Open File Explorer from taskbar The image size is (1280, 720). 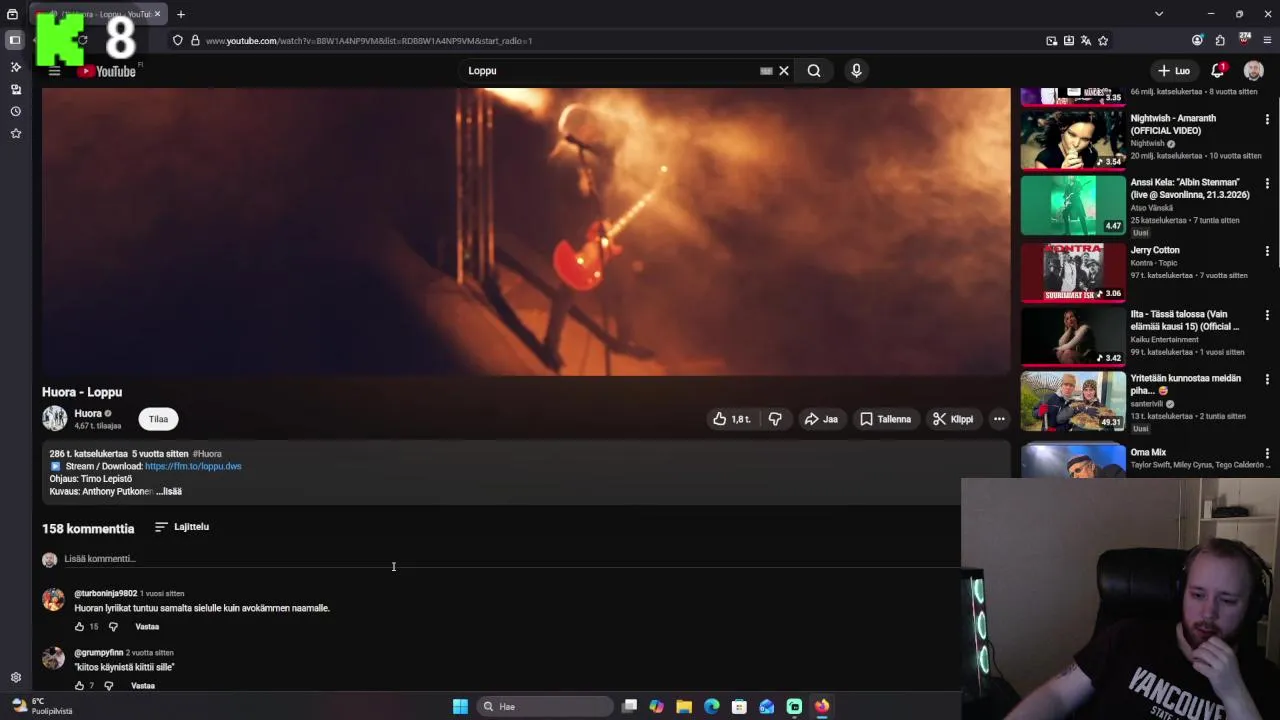[684, 706]
